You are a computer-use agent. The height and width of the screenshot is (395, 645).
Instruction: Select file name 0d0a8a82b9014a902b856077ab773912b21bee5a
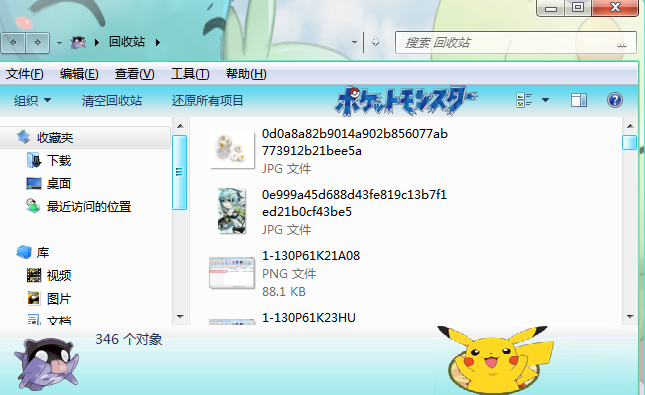[x=355, y=142]
